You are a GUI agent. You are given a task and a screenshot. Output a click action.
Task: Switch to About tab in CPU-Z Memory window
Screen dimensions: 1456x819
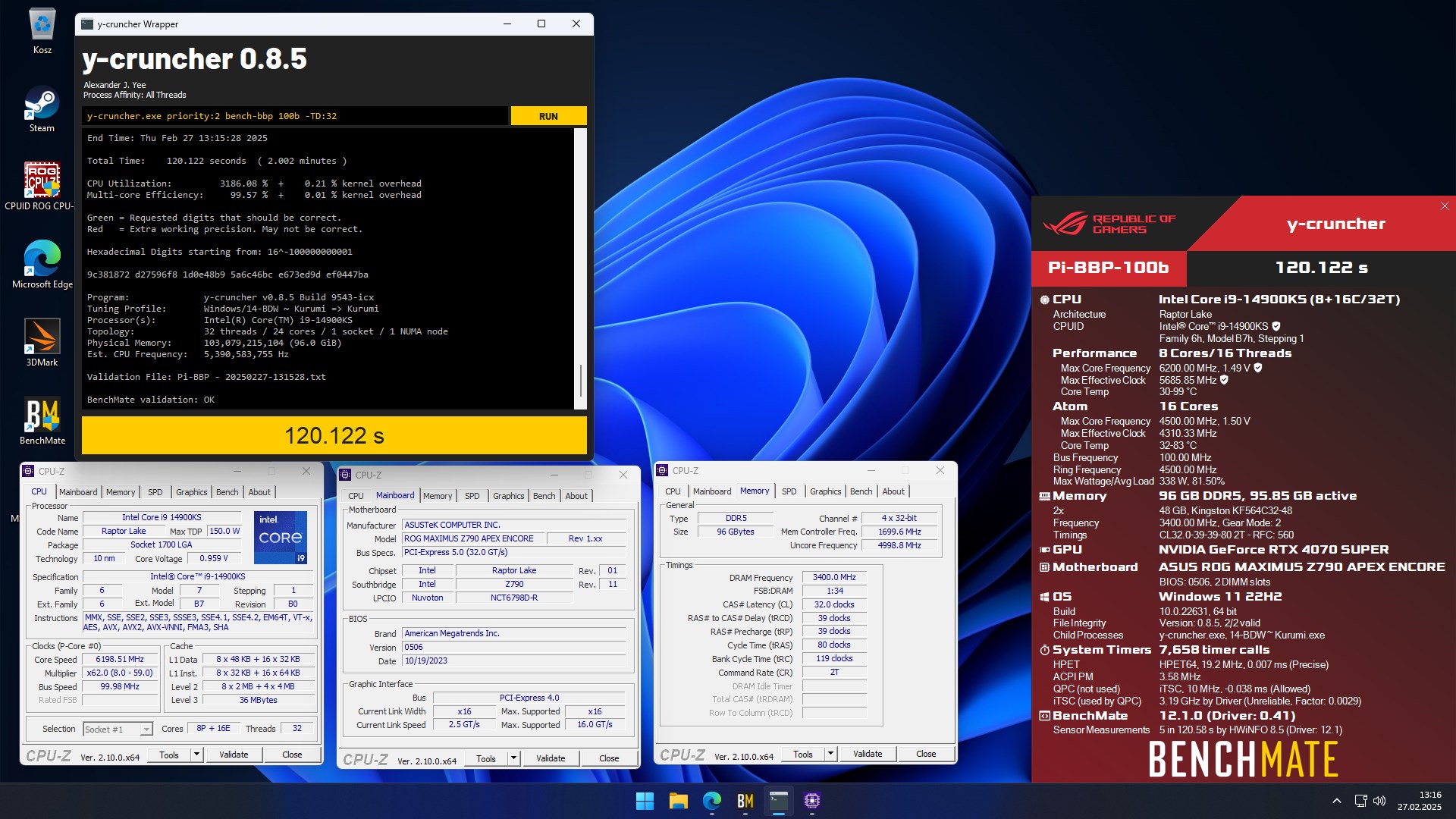coord(893,491)
